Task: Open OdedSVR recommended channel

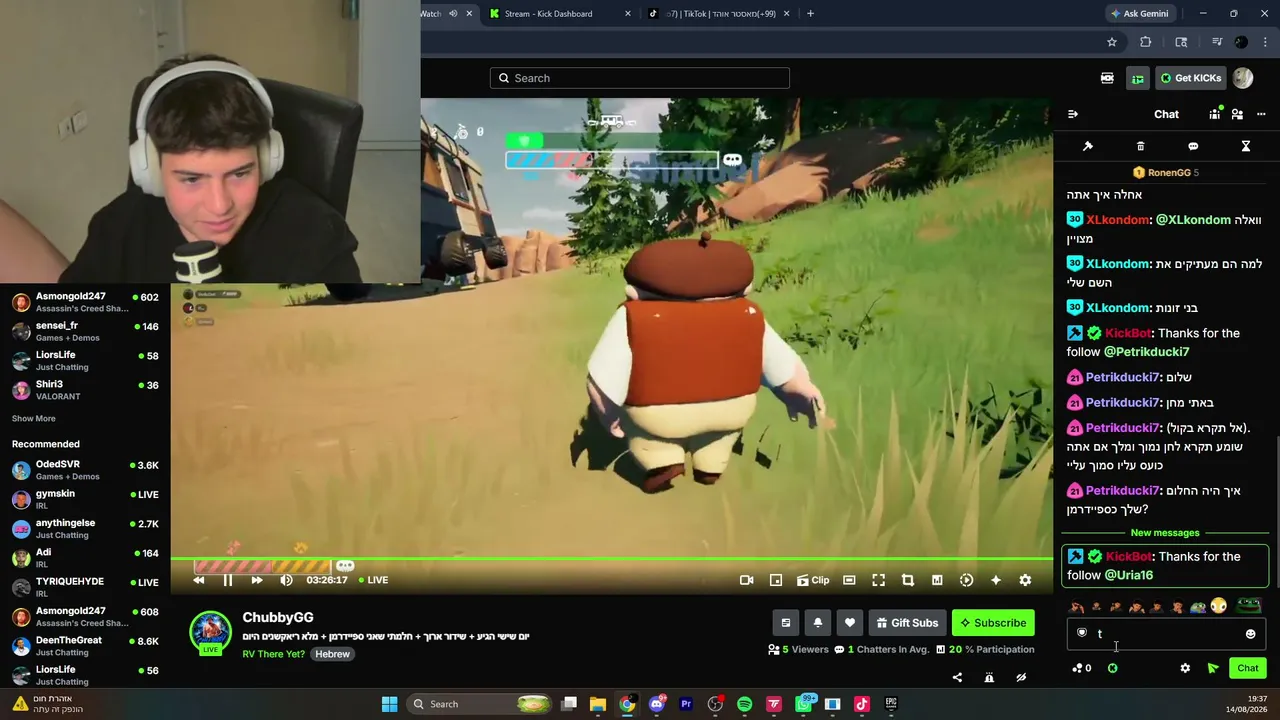Action: (84, 470)
